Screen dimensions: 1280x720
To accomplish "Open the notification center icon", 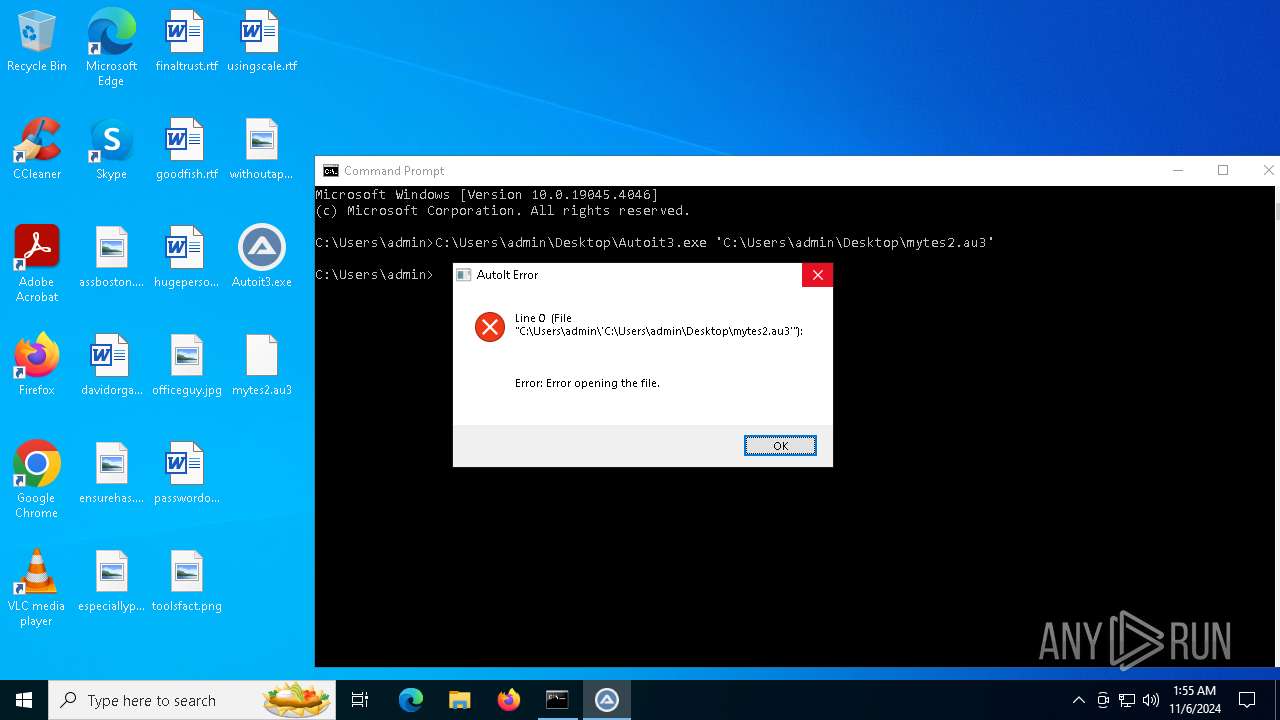I will pyautogui.click(x=1247, y=700).
